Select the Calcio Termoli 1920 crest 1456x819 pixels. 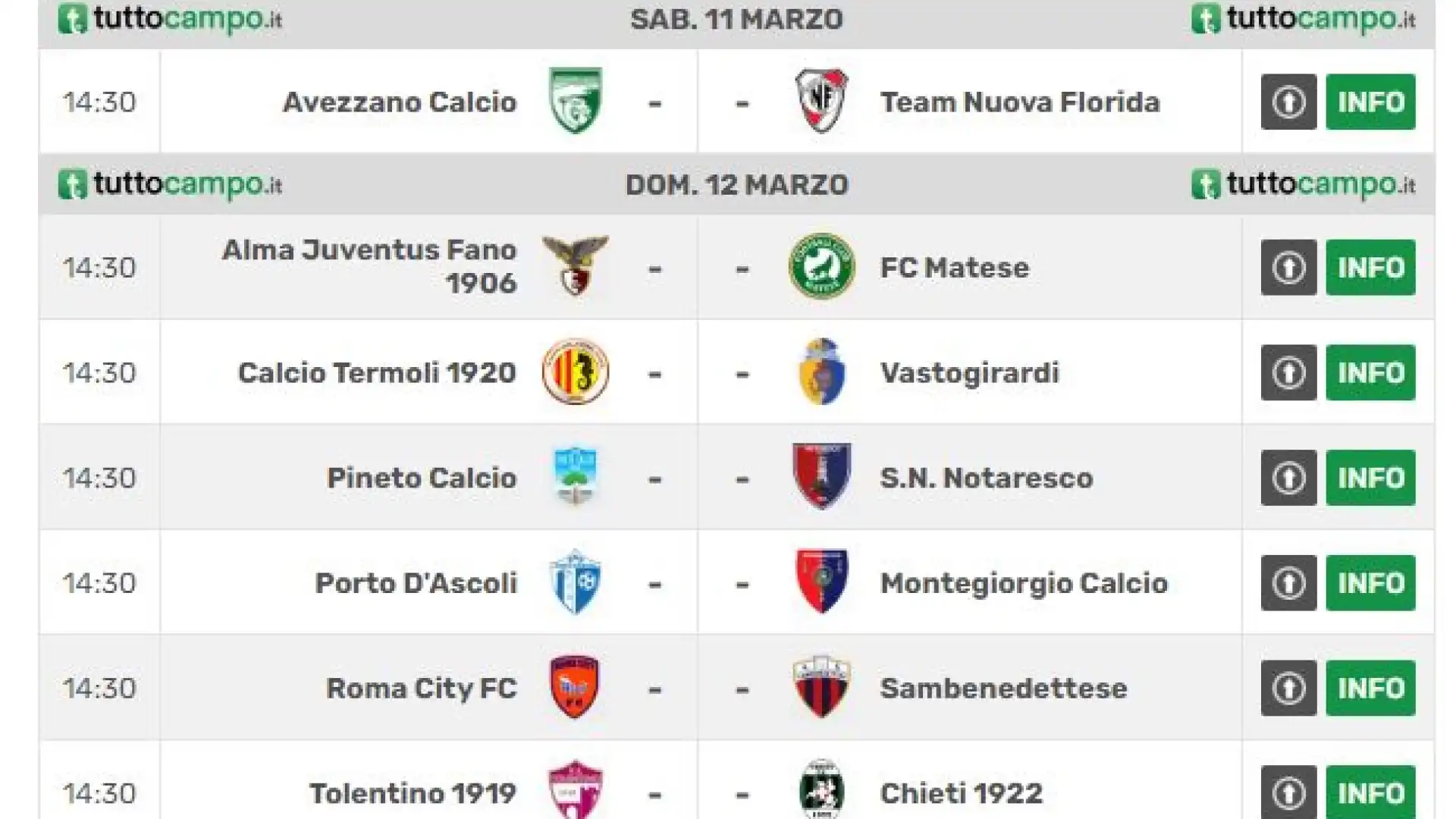pyautogui.click(x=576, y=372)
